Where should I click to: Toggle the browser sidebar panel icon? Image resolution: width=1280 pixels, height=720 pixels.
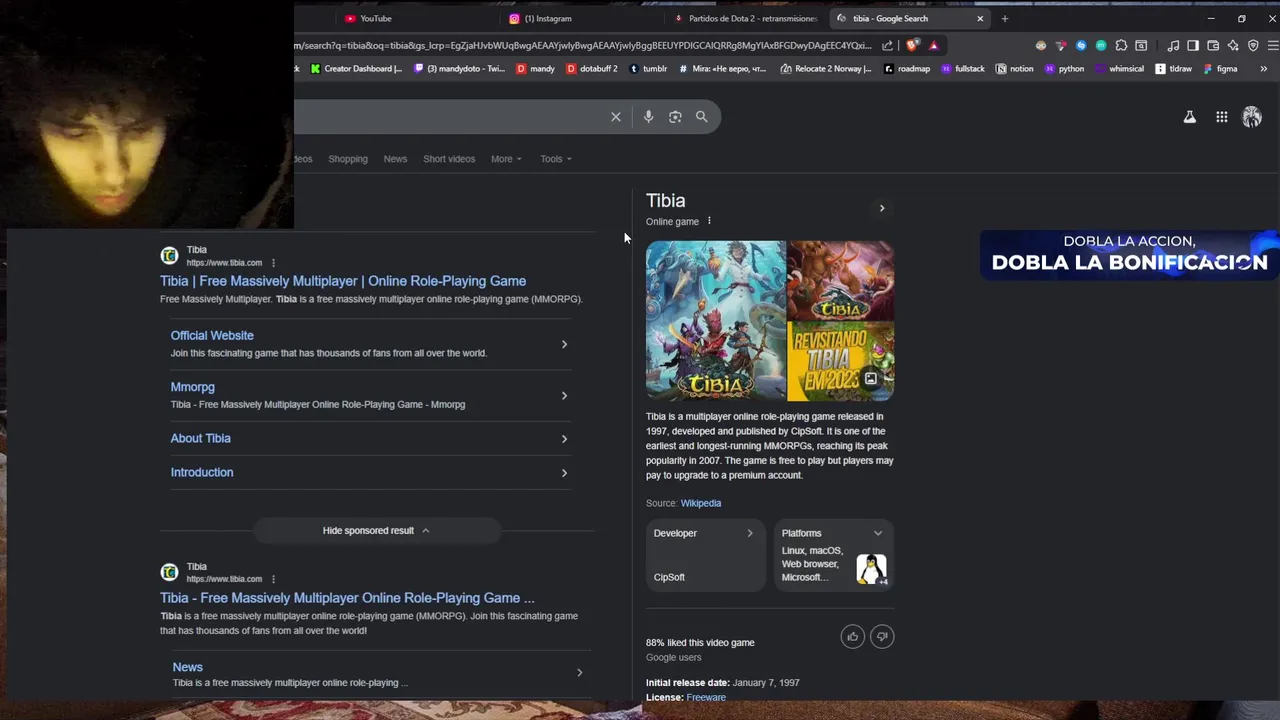point(1193,46)
